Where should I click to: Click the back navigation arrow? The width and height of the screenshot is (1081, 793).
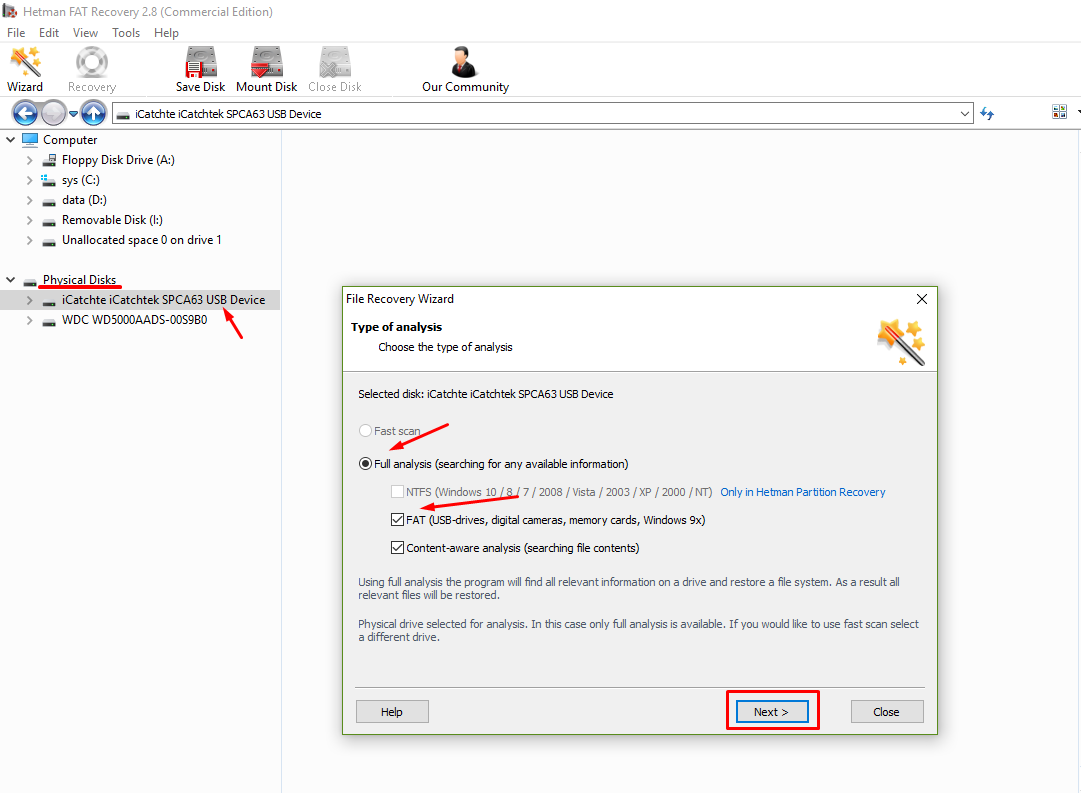click(x=25, y=113)
